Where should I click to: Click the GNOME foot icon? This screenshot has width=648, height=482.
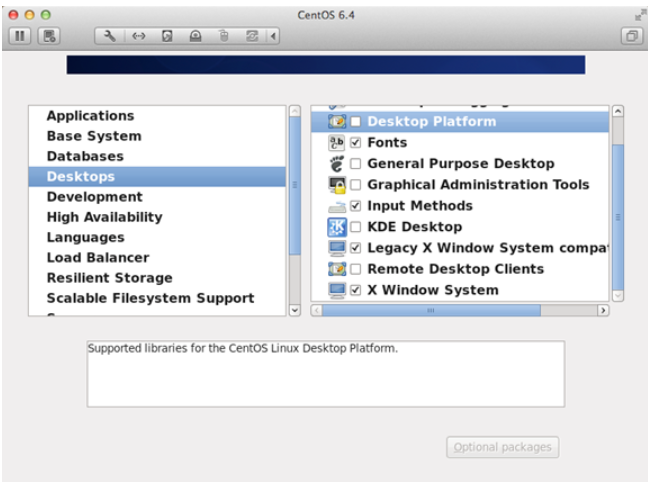pos(337,164)
